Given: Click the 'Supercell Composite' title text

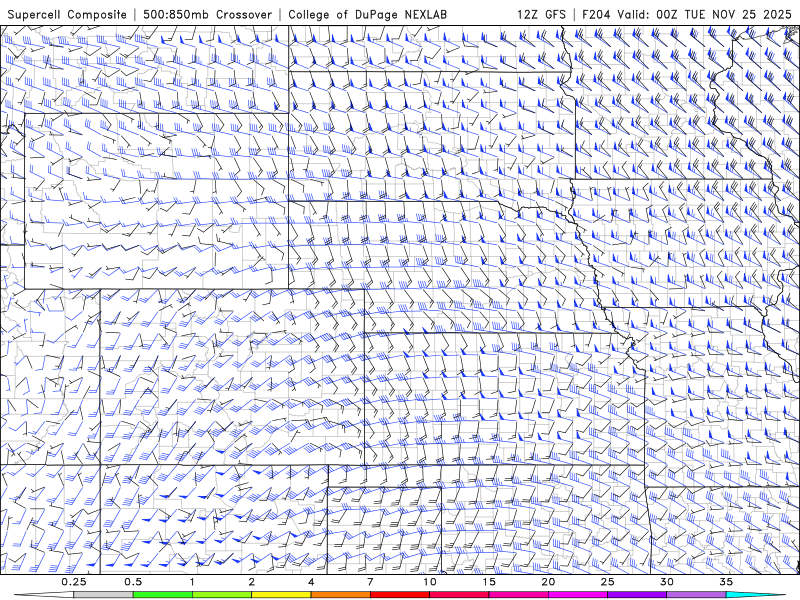Looking at the screenshot, I should coord(67,14).
